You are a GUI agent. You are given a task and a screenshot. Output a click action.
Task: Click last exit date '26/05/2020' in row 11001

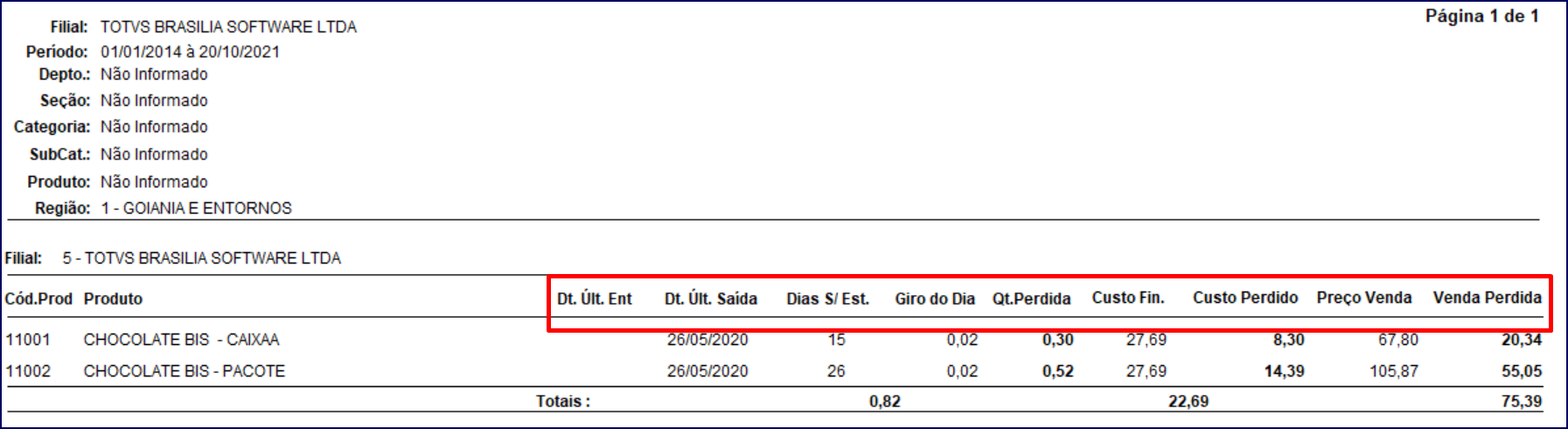coord(707,340)
